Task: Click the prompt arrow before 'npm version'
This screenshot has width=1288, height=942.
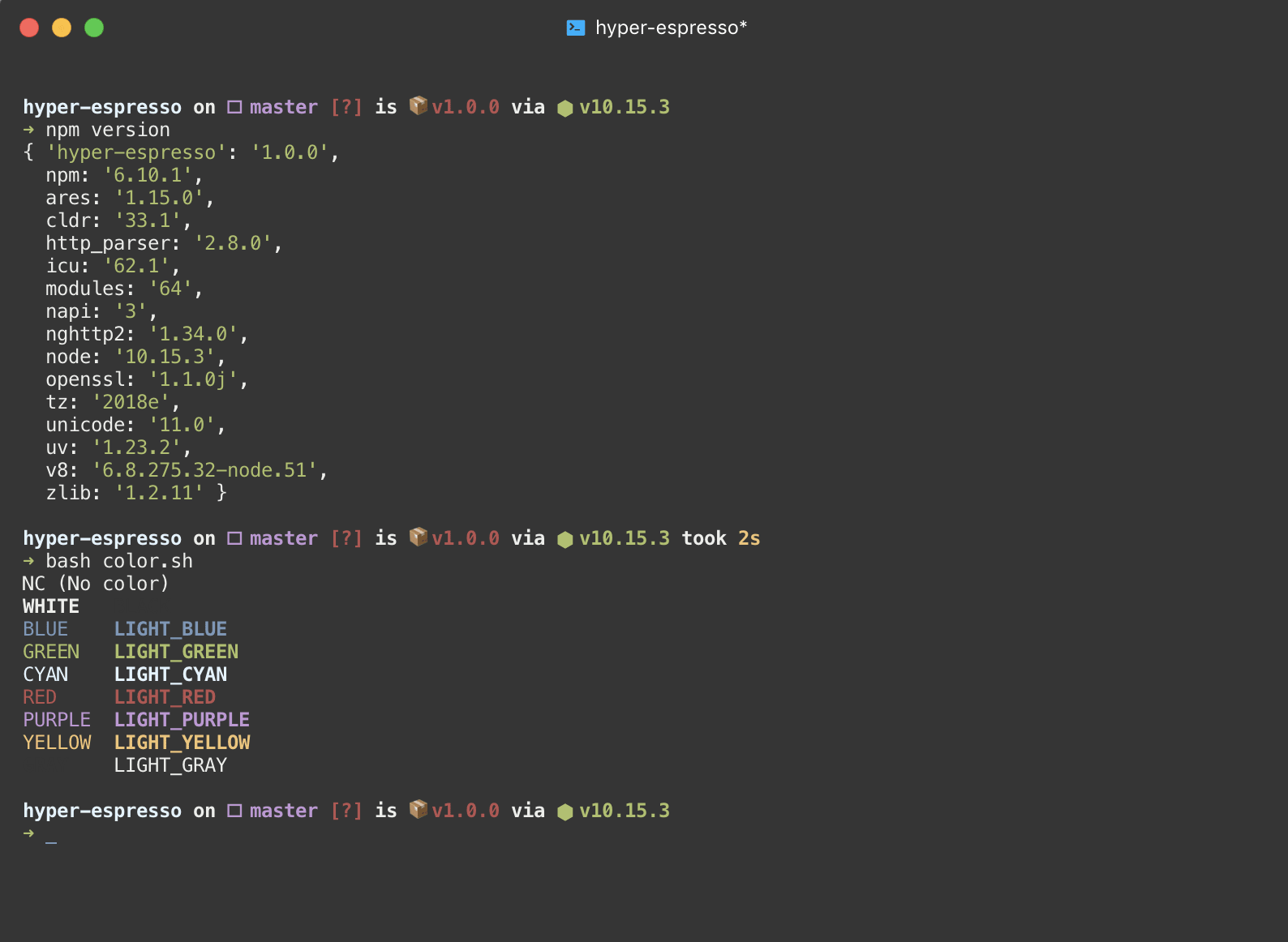Action: tap(28, 130)
